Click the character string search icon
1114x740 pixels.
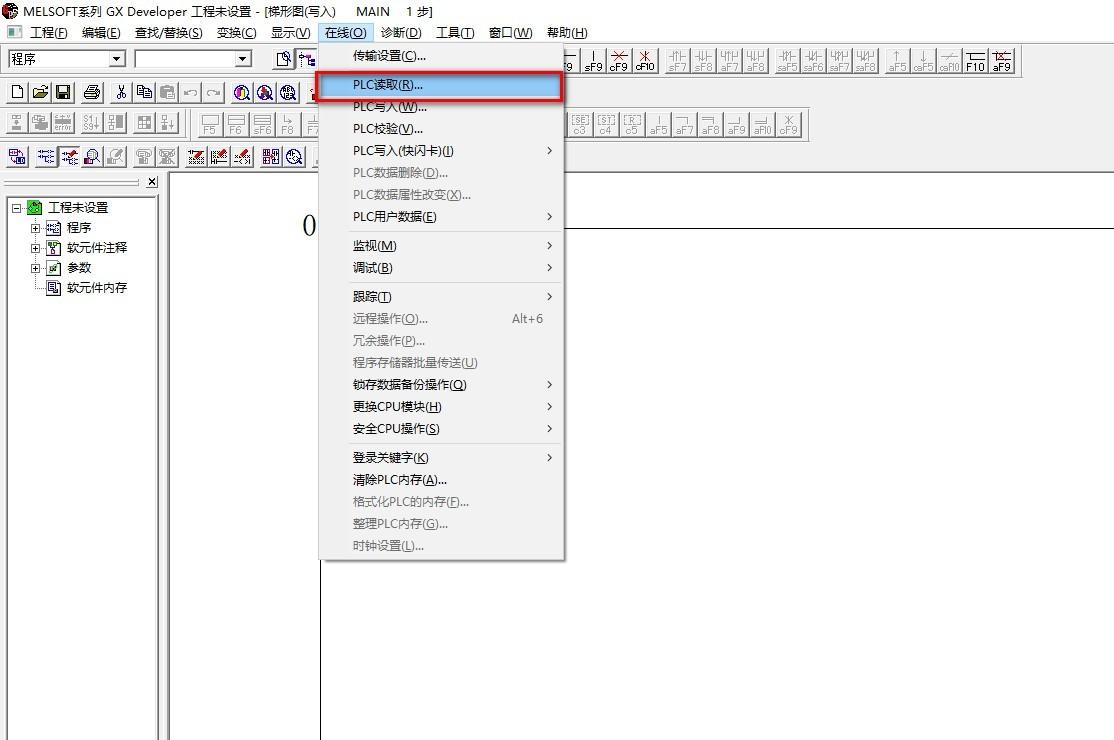click(288, 92)
